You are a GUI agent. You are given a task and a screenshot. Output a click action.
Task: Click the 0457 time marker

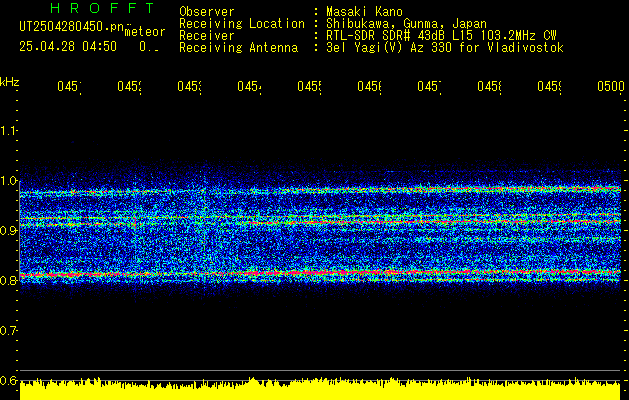point(429,86)
